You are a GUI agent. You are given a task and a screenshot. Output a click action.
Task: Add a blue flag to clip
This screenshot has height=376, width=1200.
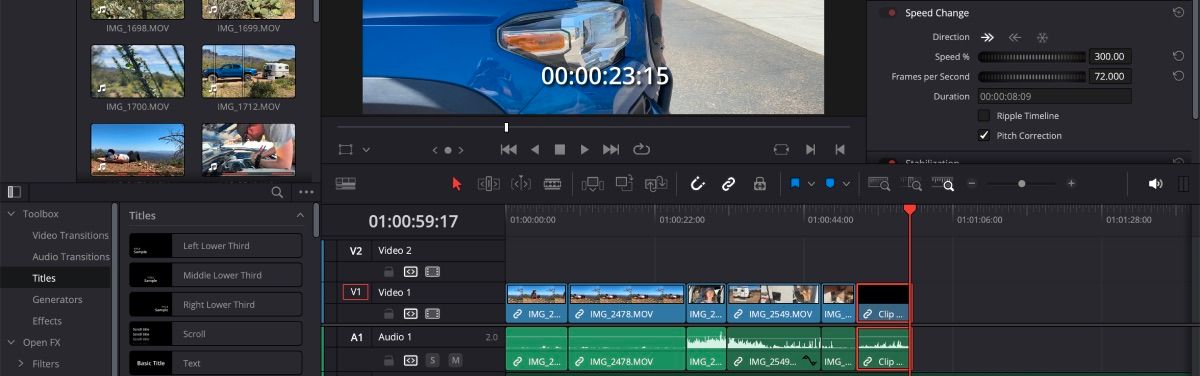(795, 184)
